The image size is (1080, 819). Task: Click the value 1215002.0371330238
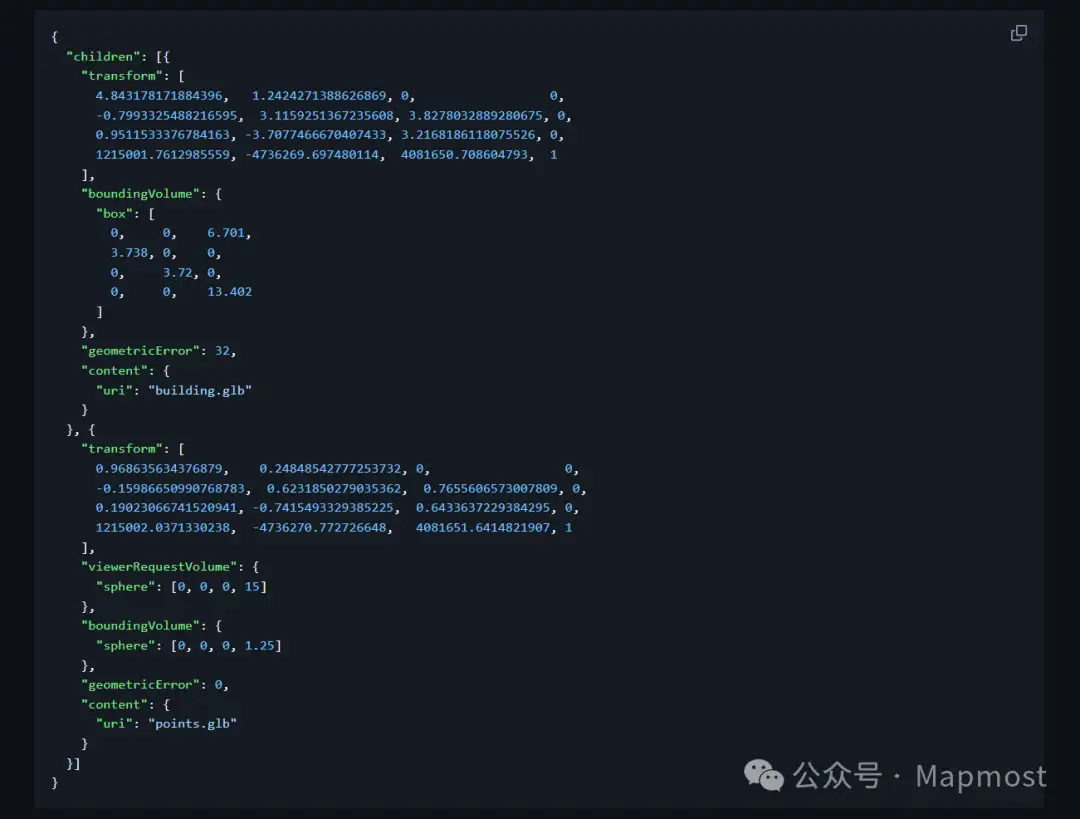point(163,528)
